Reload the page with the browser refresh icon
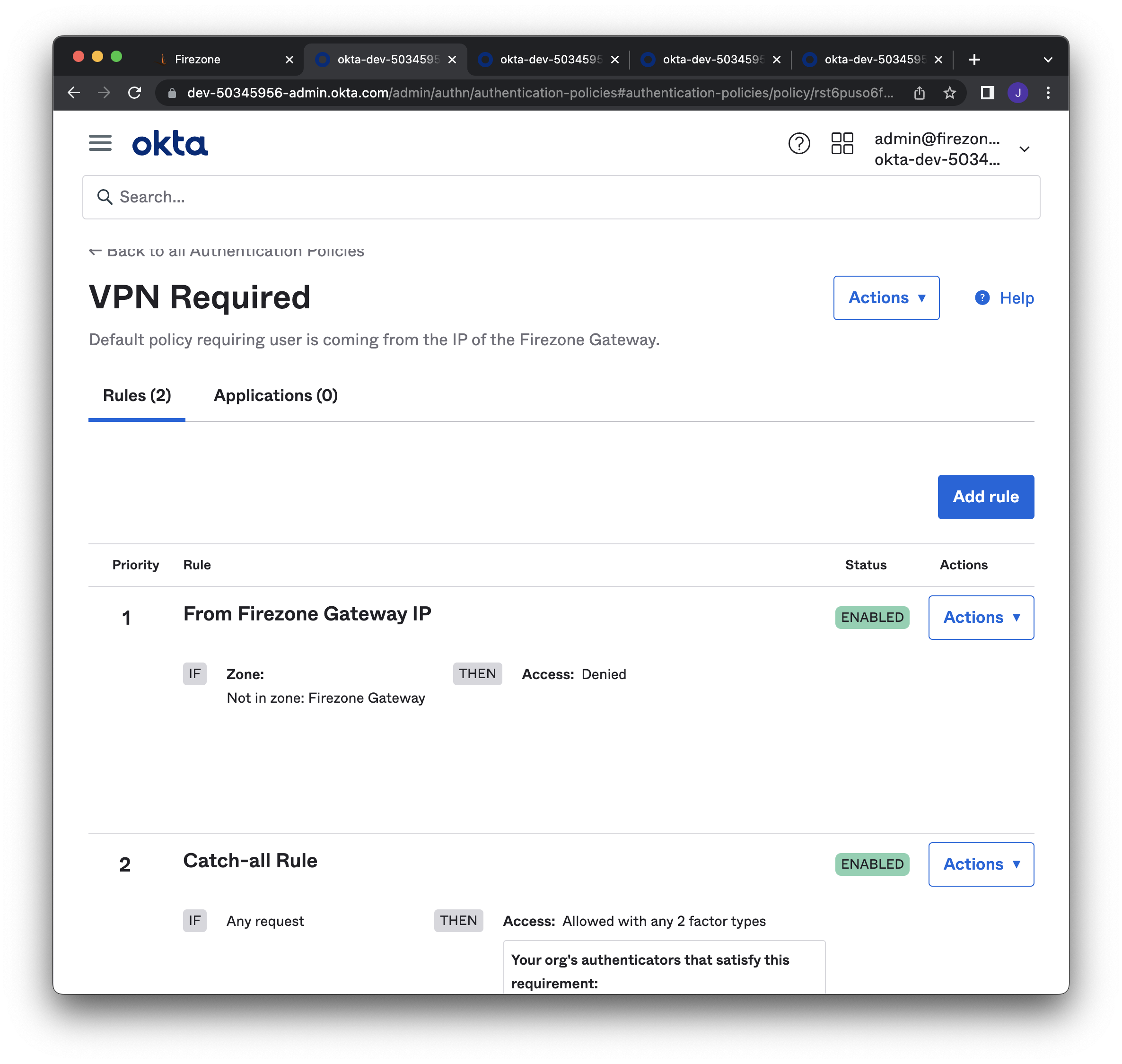This screenshot has height=1064, width=1122. [134, 92]
